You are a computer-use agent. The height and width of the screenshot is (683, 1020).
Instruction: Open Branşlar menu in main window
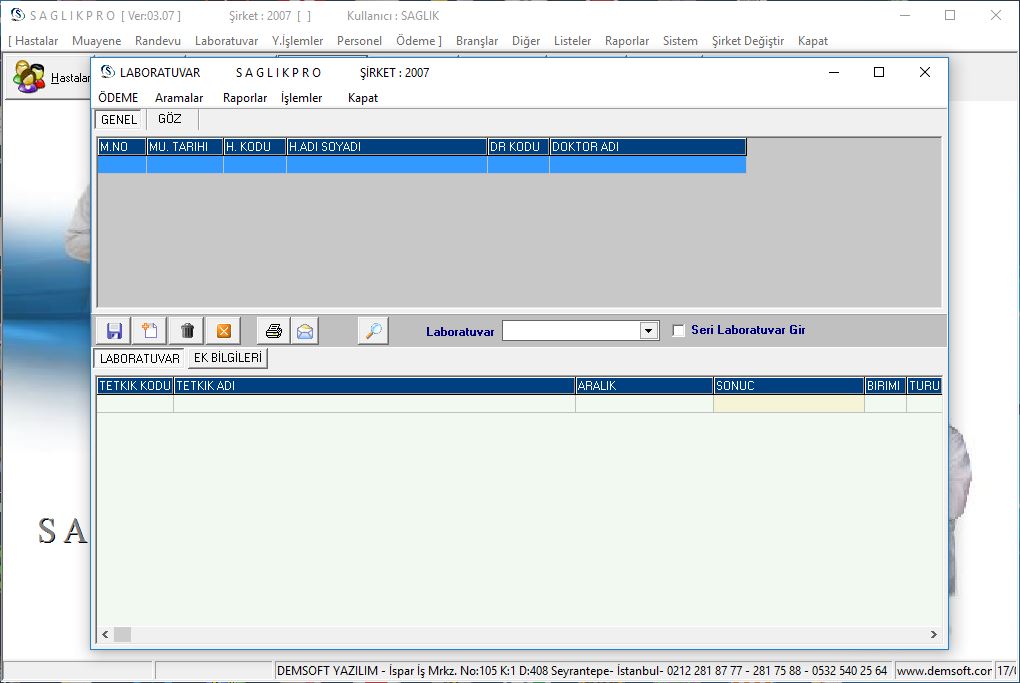pyautogui.click(x=477, y=41)
